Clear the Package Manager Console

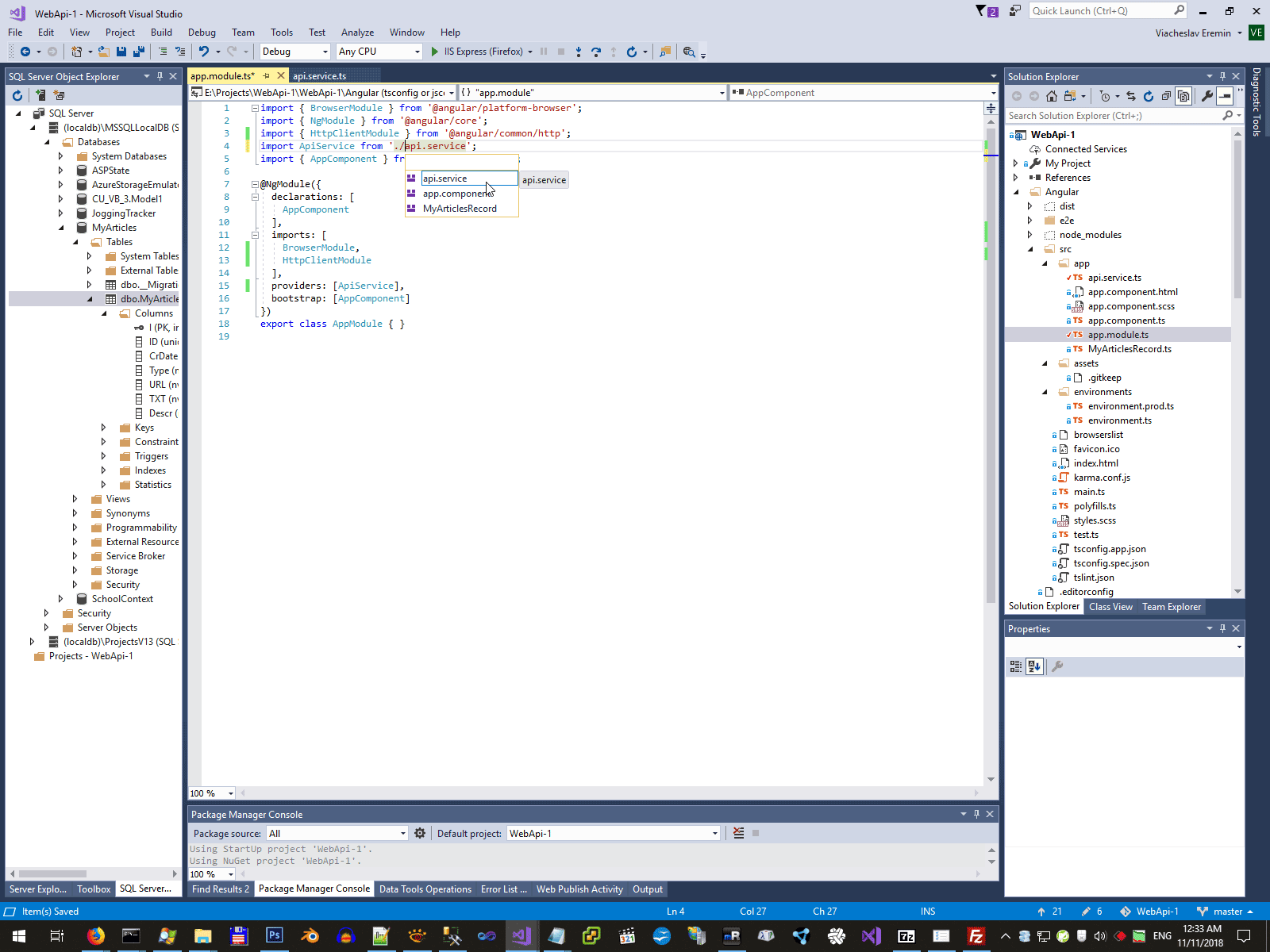[739, 833]
